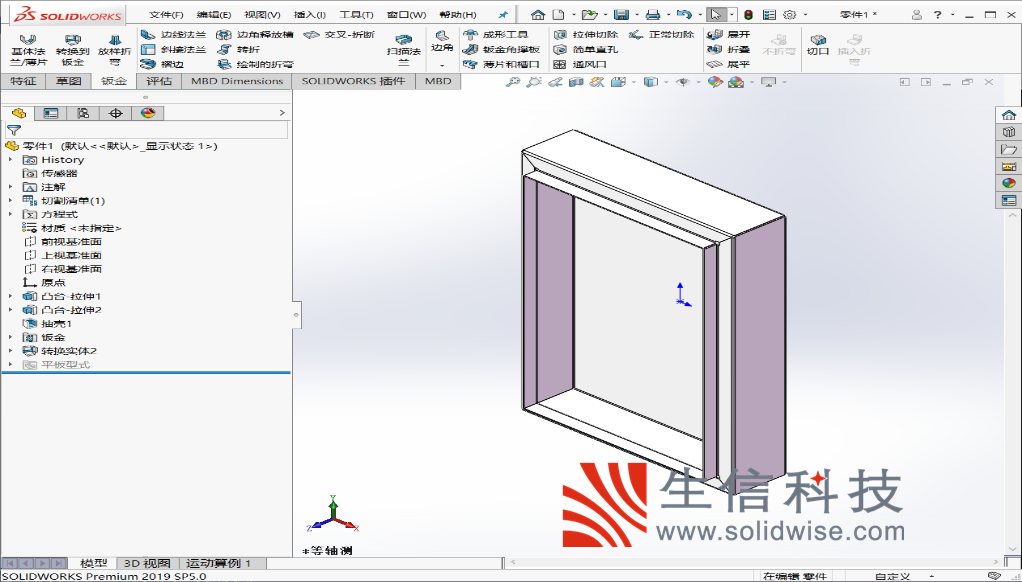Switch to the SOLIDWORKS 插件 tab
Image resolution: width=1022 pixels, height=582 pixels.
[353, 81]
